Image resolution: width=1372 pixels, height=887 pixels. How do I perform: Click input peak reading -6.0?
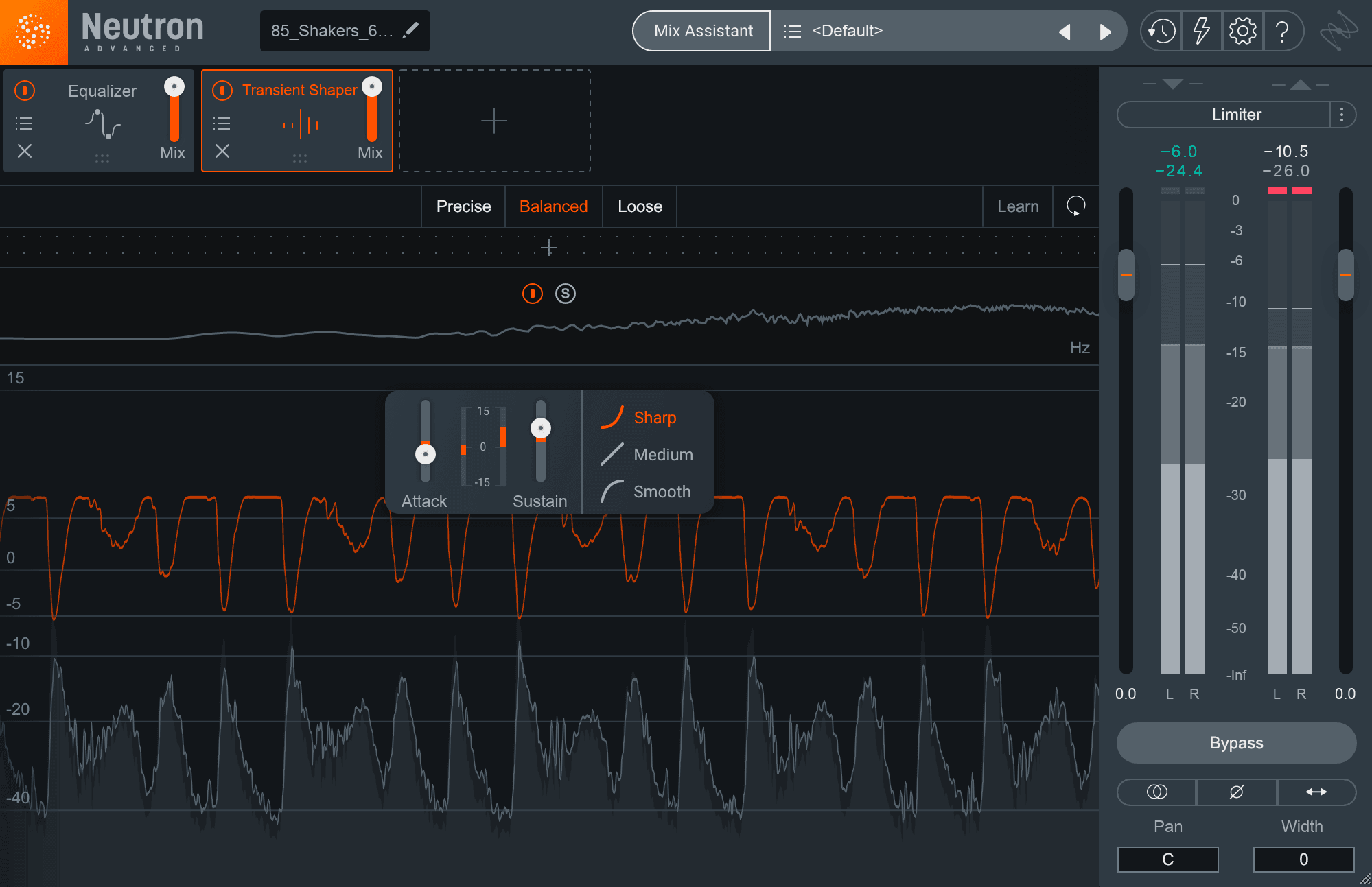pyautogui.click(x=1178, y=152)
